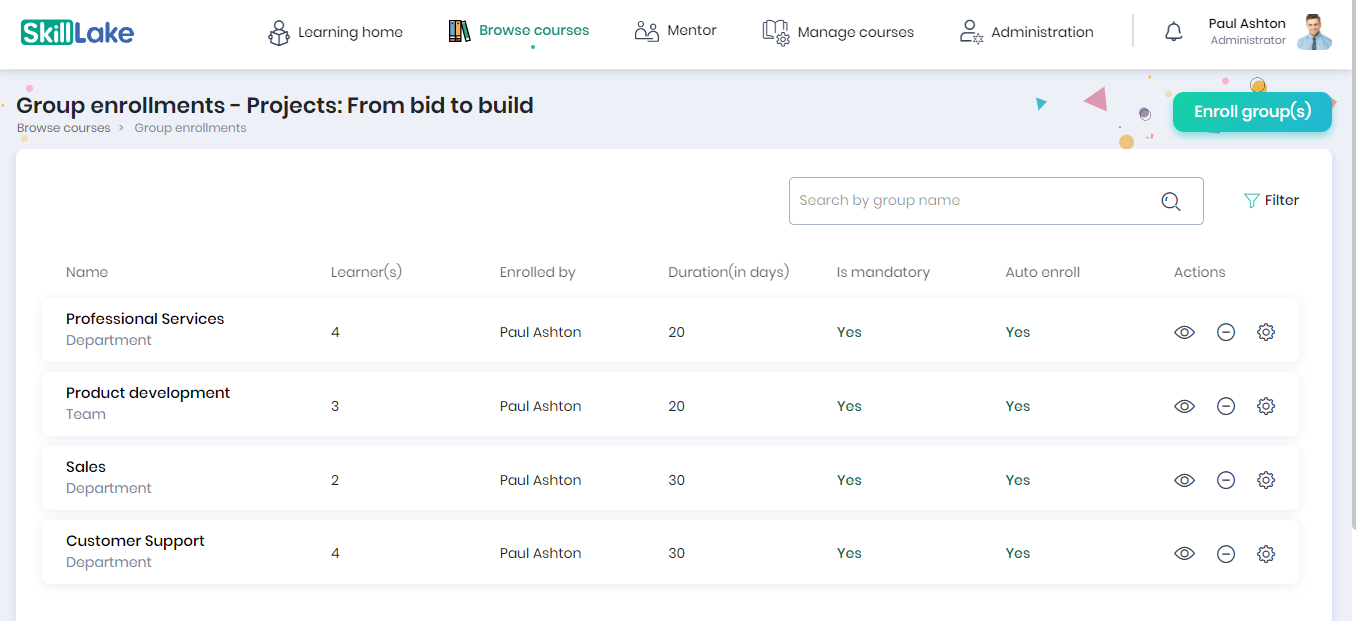Click learner count 2 in Sales row
This screenshot has height=621, width=1356.
pos(335,480)
